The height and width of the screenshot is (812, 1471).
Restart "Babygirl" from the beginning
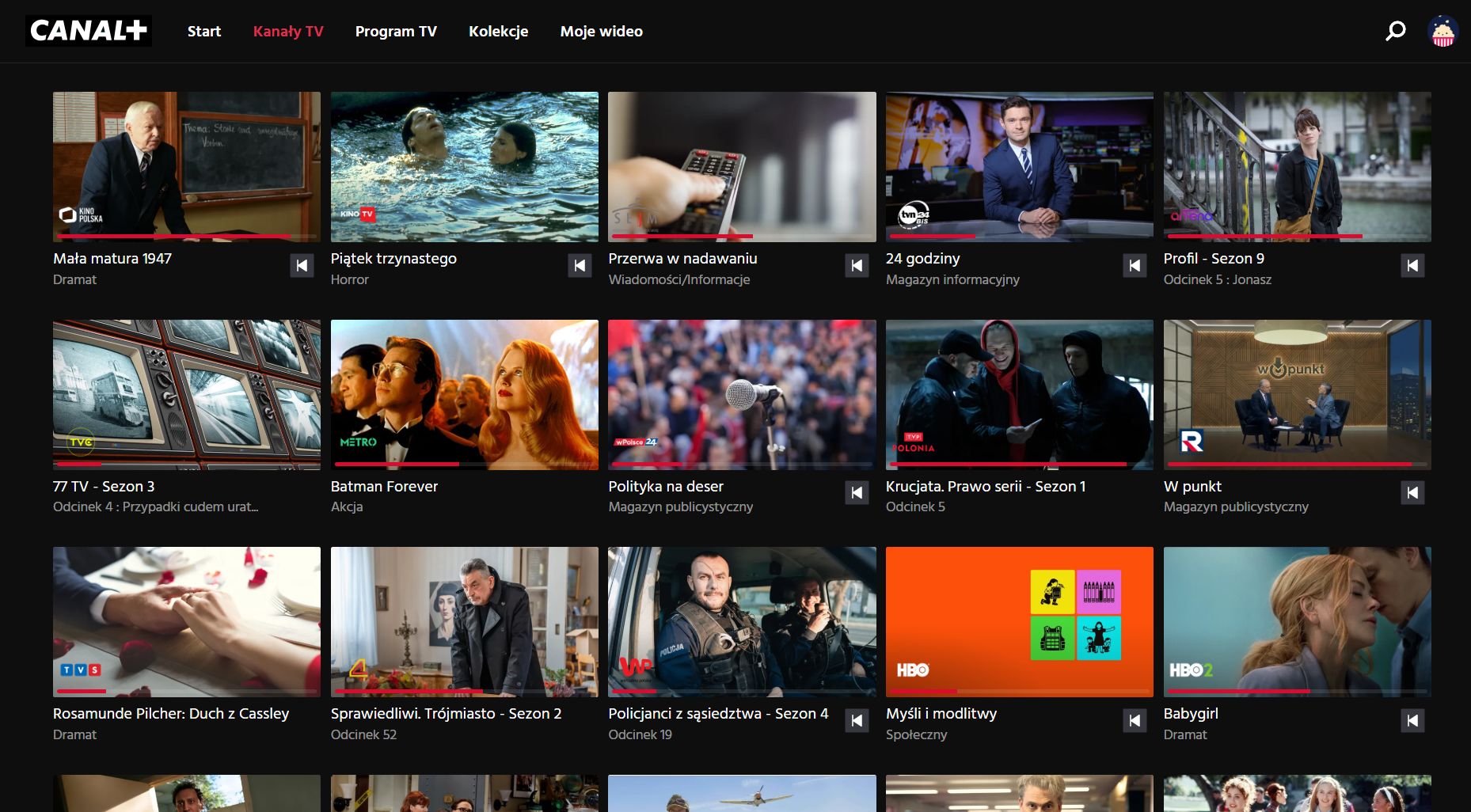tap(1412, 720)
